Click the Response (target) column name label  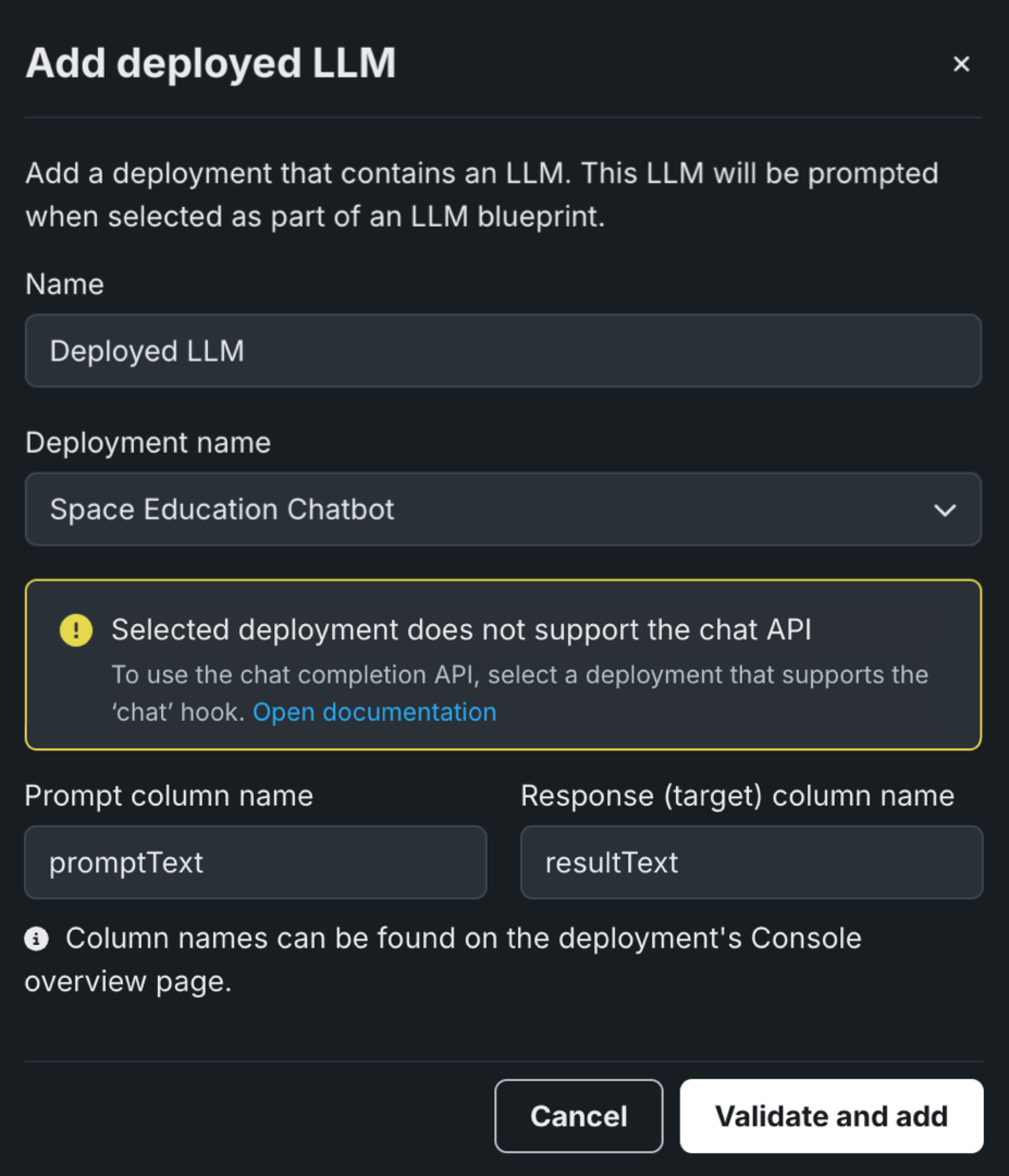(737, 795)
